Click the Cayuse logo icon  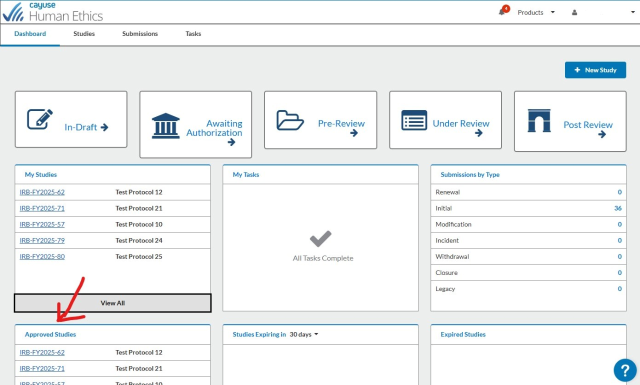point(13,12)
